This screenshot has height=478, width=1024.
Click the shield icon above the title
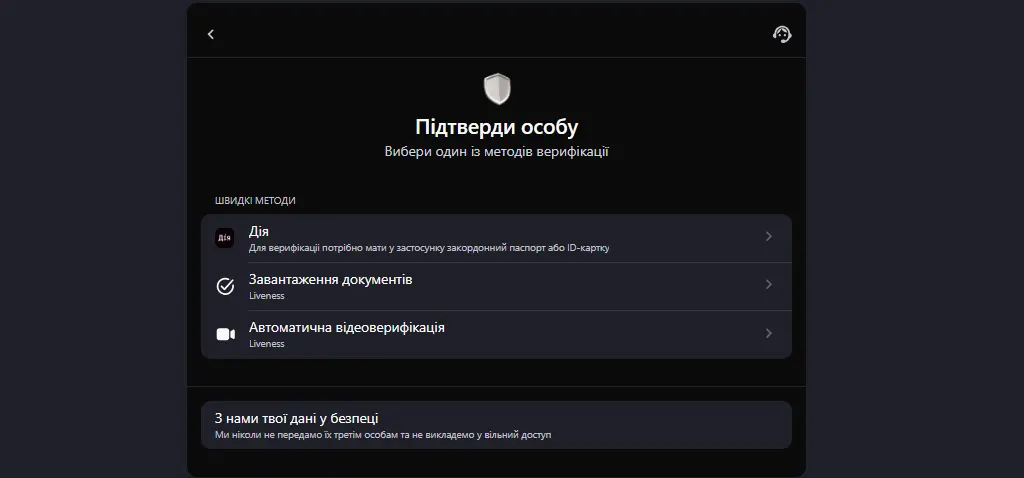497,89
